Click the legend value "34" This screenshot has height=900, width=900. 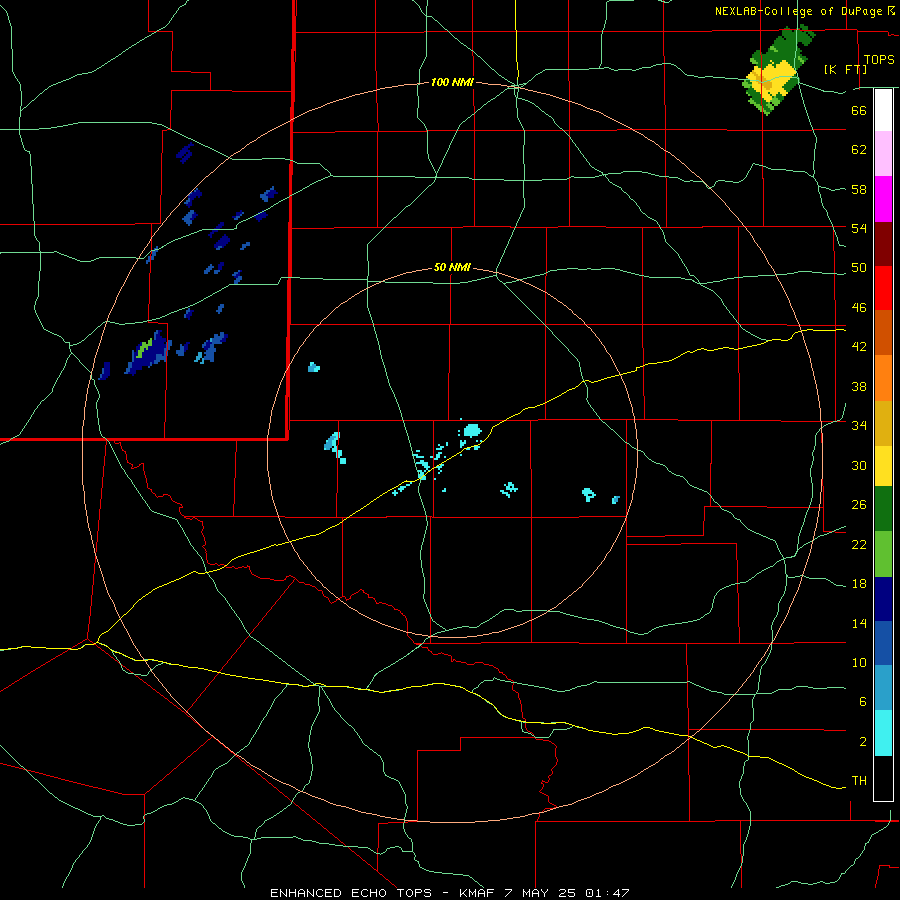[x=859, y=426]
